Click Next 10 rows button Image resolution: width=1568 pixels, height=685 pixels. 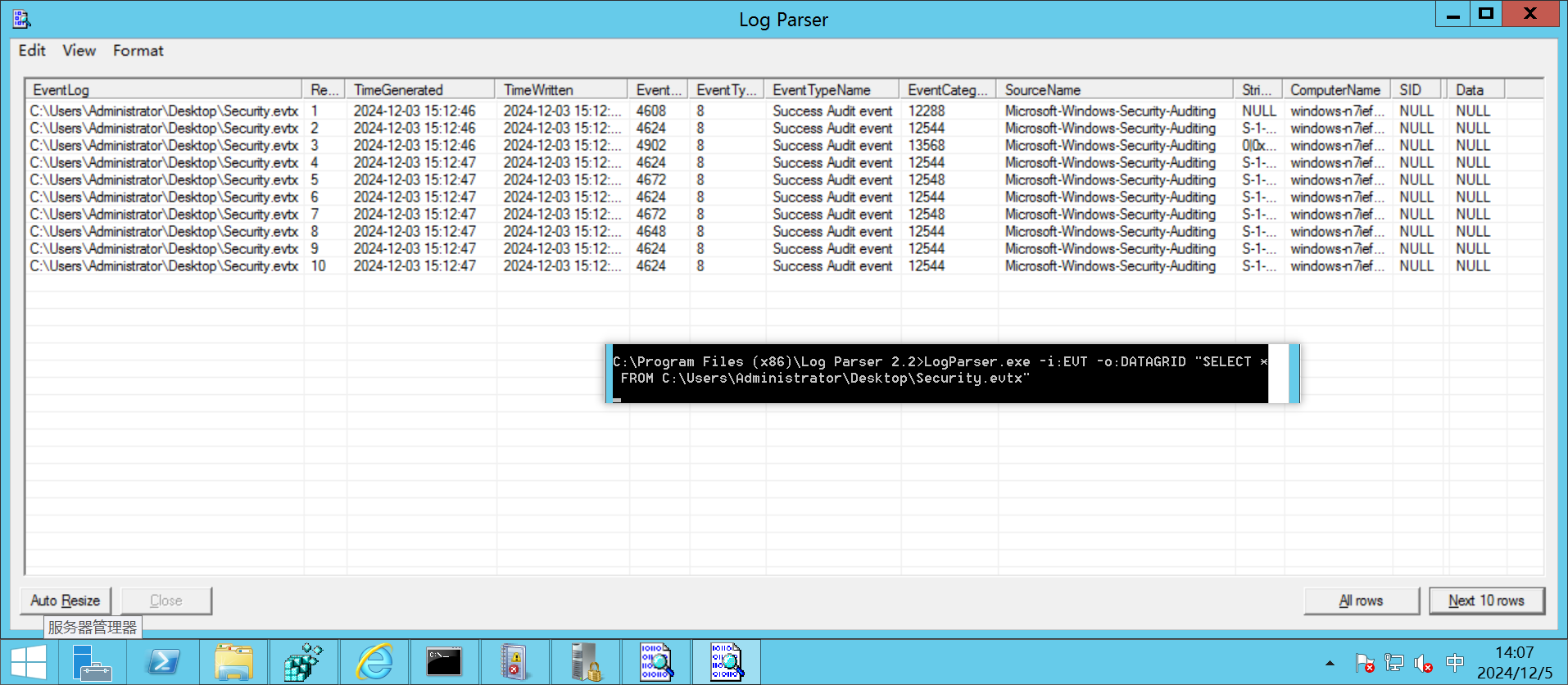(1486, 601)
